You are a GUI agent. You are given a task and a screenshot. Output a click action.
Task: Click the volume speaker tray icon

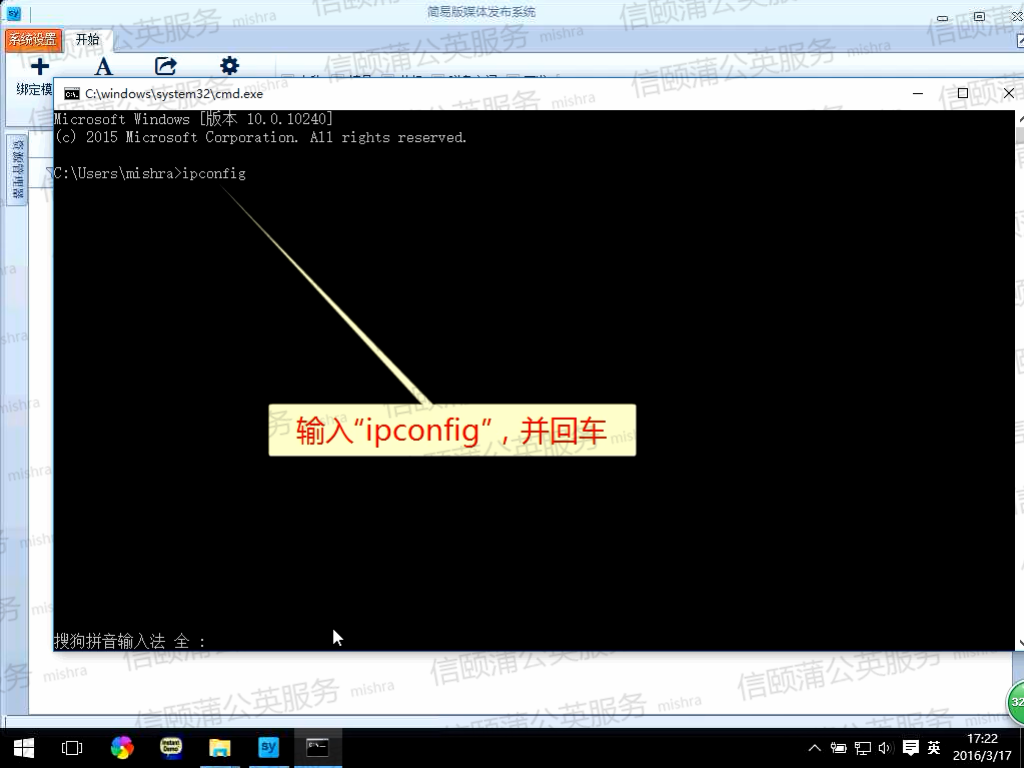pyautogui.click(x=884, y=748)
